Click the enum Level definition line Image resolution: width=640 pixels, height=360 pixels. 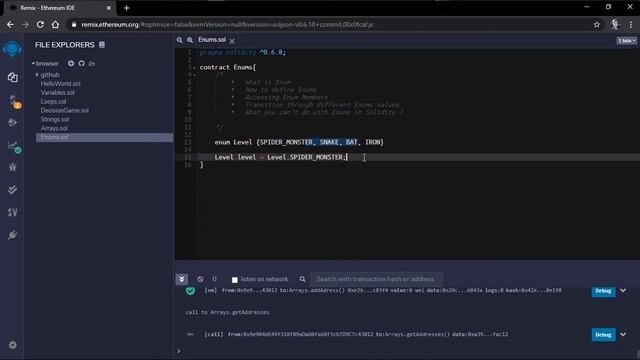tap(299, 142)
